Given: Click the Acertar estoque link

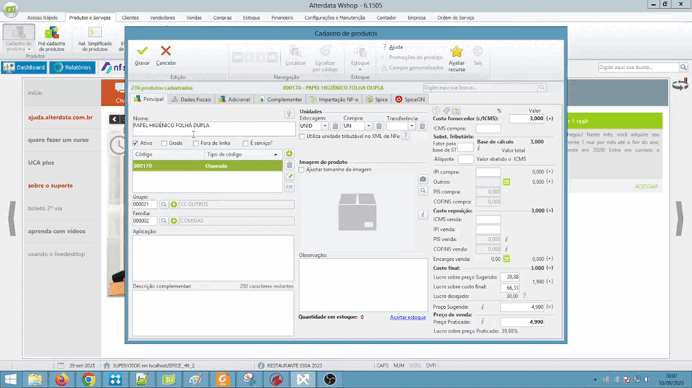Looking at the screenshot, I should point(408,317).
